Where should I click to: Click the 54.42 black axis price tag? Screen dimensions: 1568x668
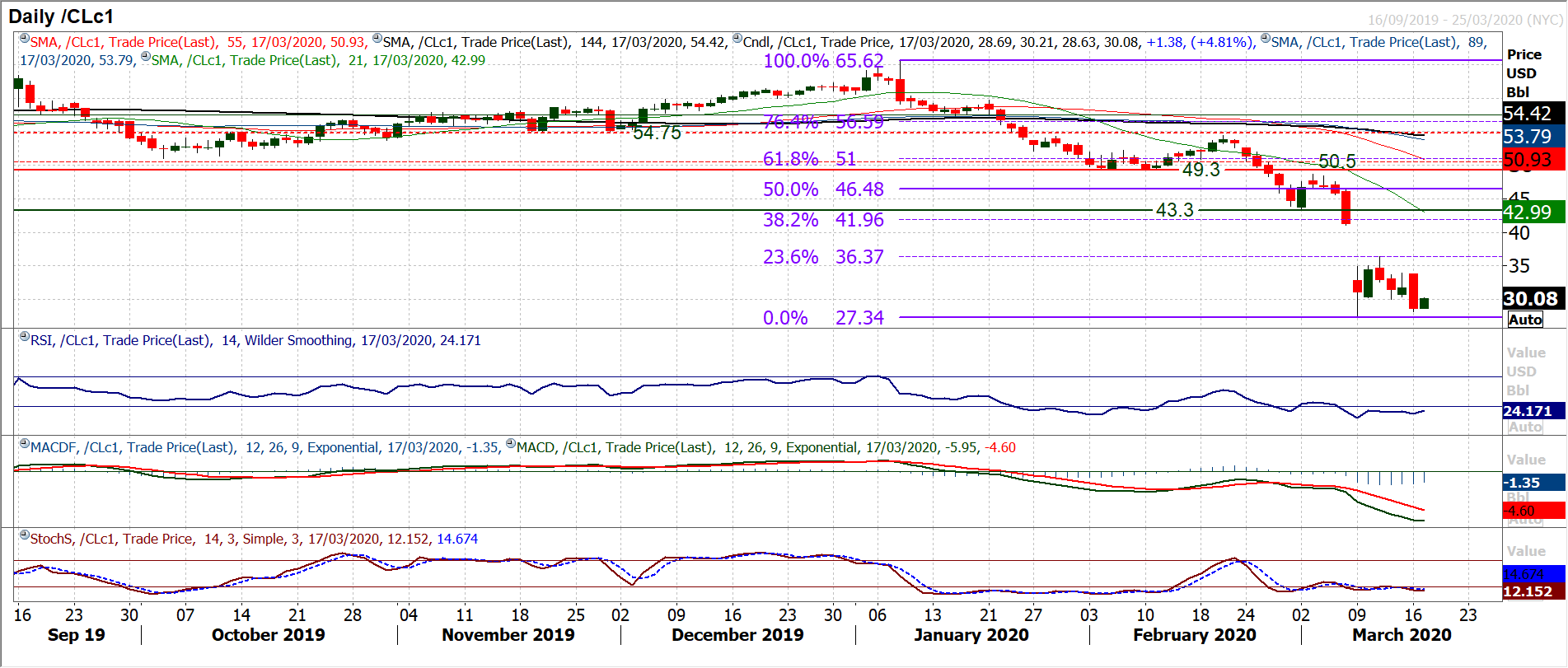click(x=1533, y=114)
